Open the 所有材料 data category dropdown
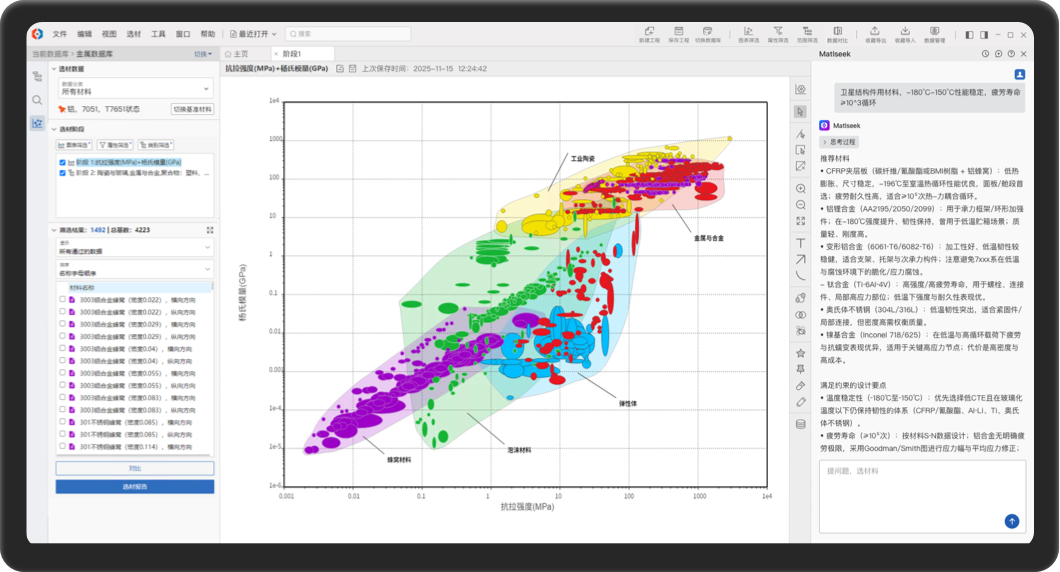Image resolution: width=1060 pixels, height=572 pixels. [135, 88]
